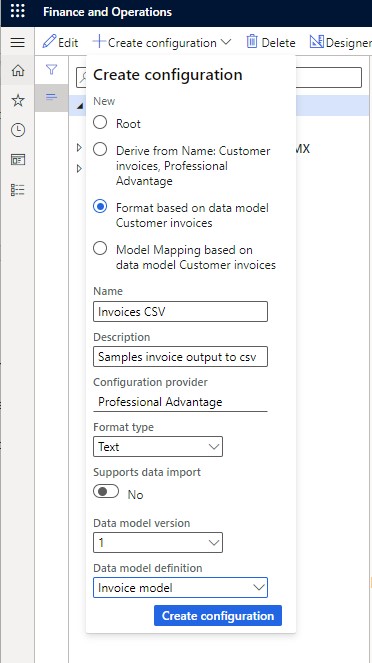
Task: Click Edit pencil button
Action: click(60, 42)
